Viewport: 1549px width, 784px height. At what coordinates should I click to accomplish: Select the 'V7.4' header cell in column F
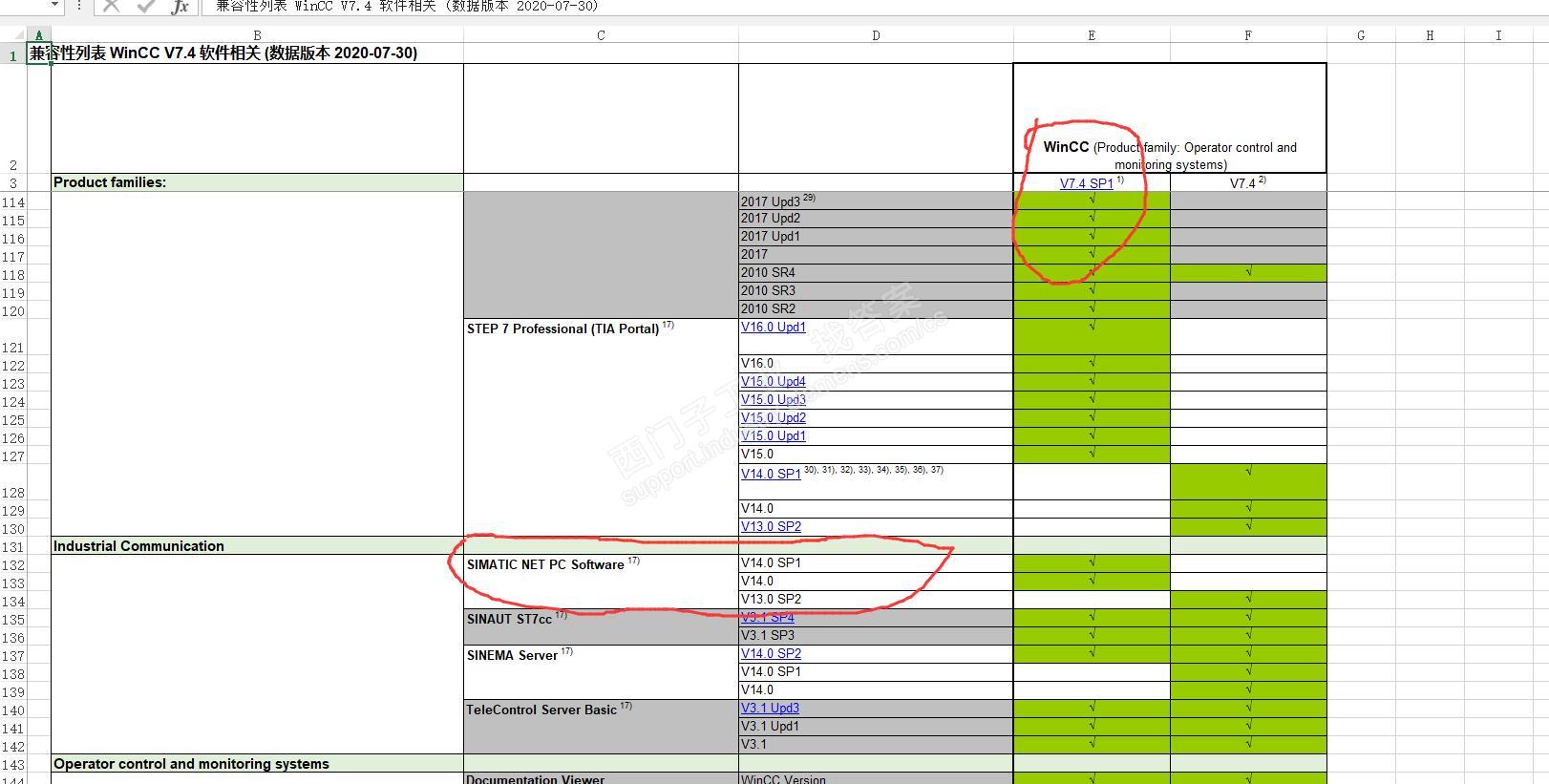point(1248,182)
